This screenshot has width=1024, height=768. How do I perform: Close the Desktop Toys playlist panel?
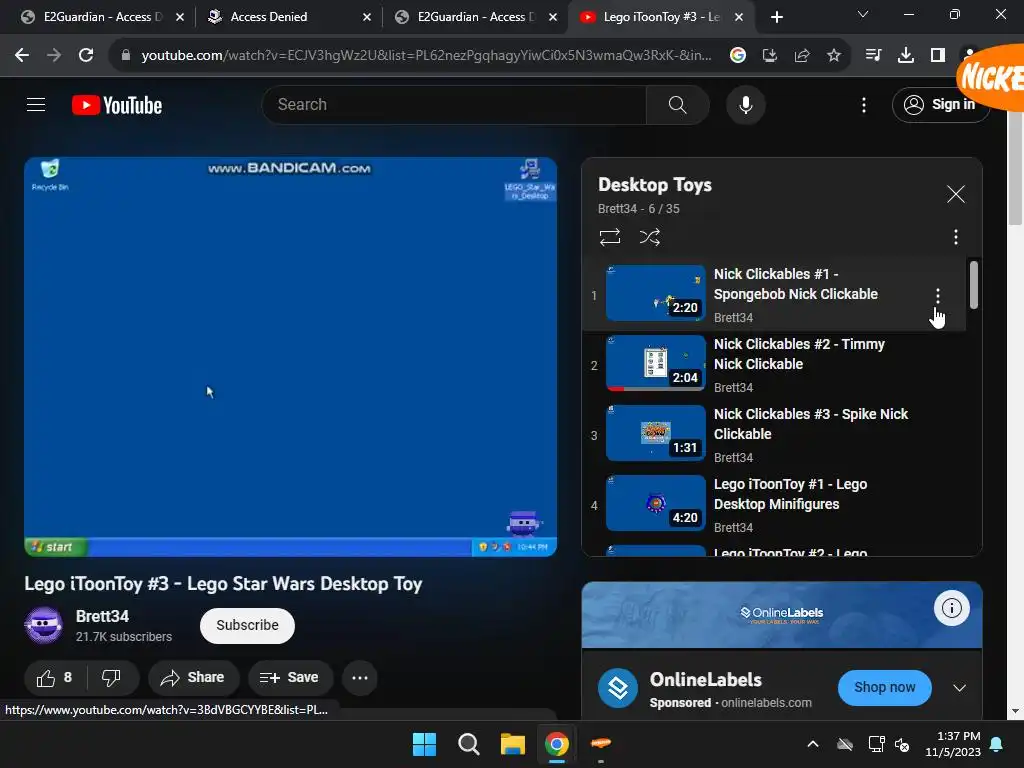click(x=955, y=194)
